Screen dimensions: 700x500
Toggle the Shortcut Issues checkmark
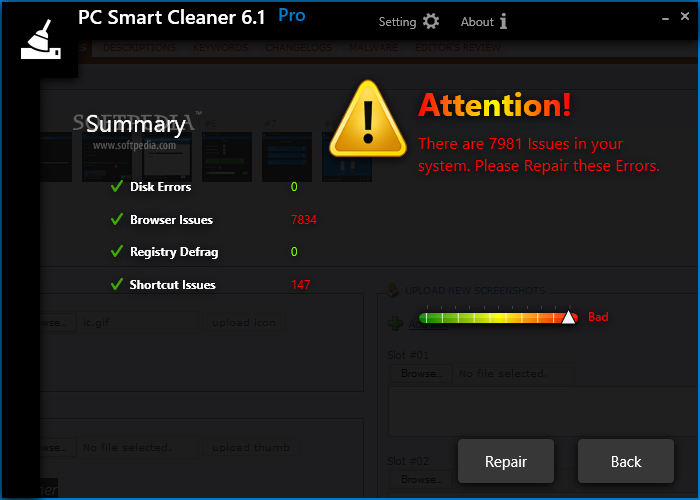point(117,284)
